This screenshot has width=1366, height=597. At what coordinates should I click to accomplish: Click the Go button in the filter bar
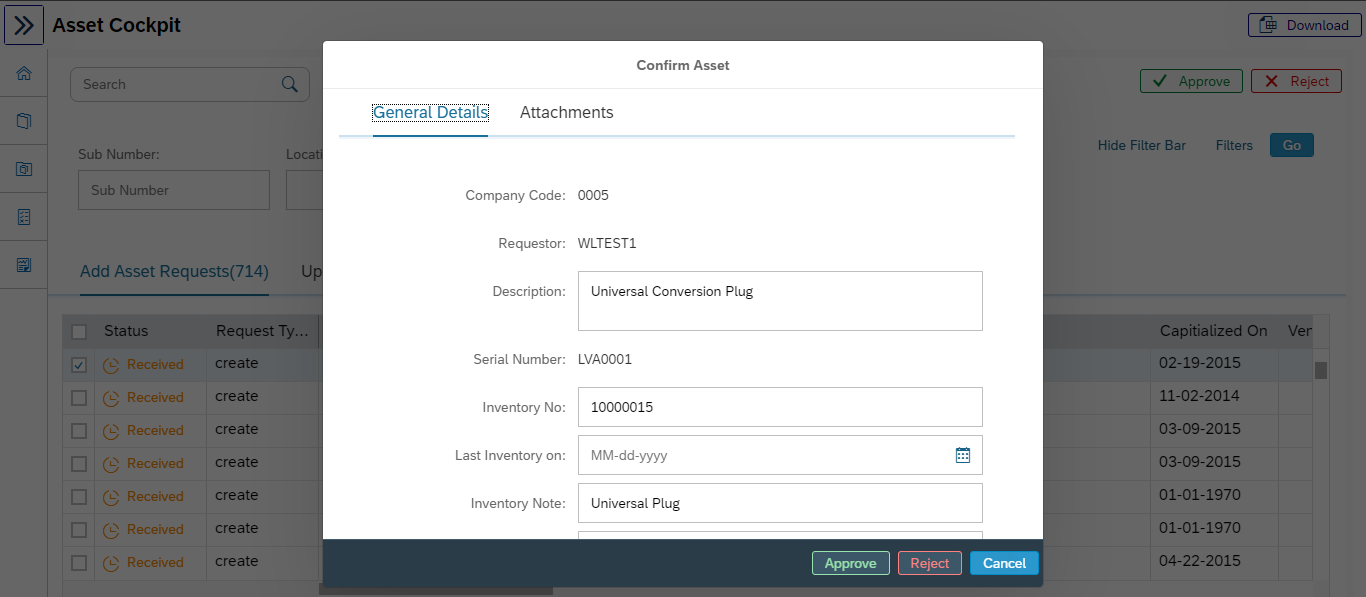click(x=1292, y=145)
